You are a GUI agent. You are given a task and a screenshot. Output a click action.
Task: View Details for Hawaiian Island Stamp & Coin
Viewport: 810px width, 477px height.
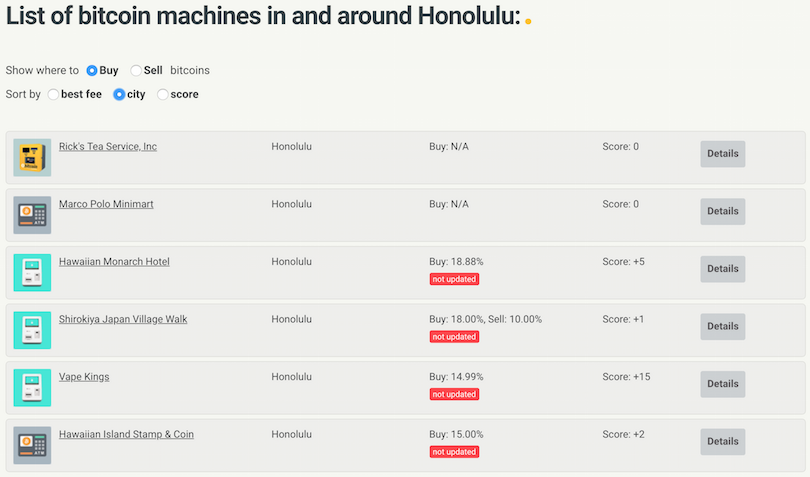tap(723, 442)
